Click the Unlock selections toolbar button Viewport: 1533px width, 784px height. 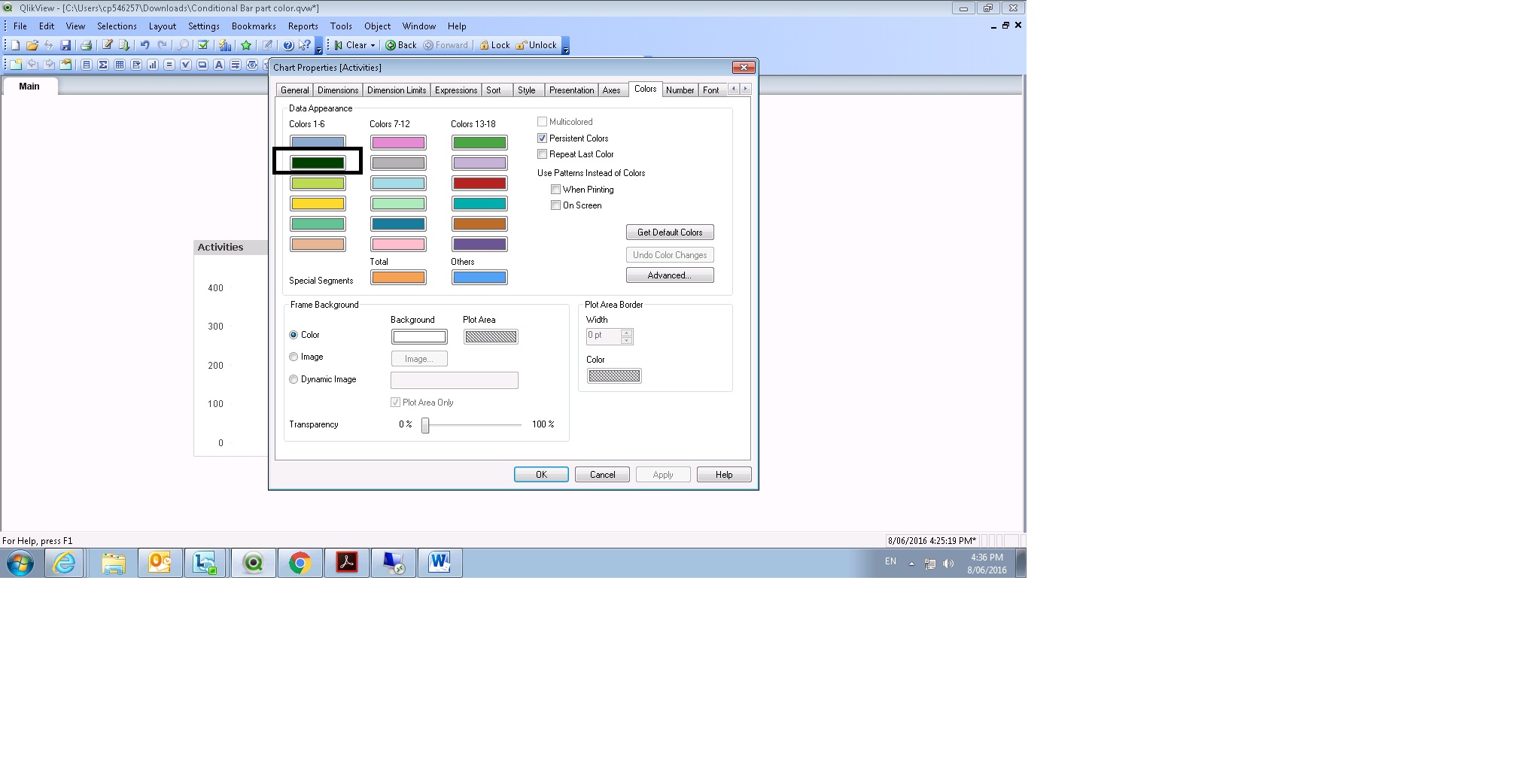click(537, 45)
